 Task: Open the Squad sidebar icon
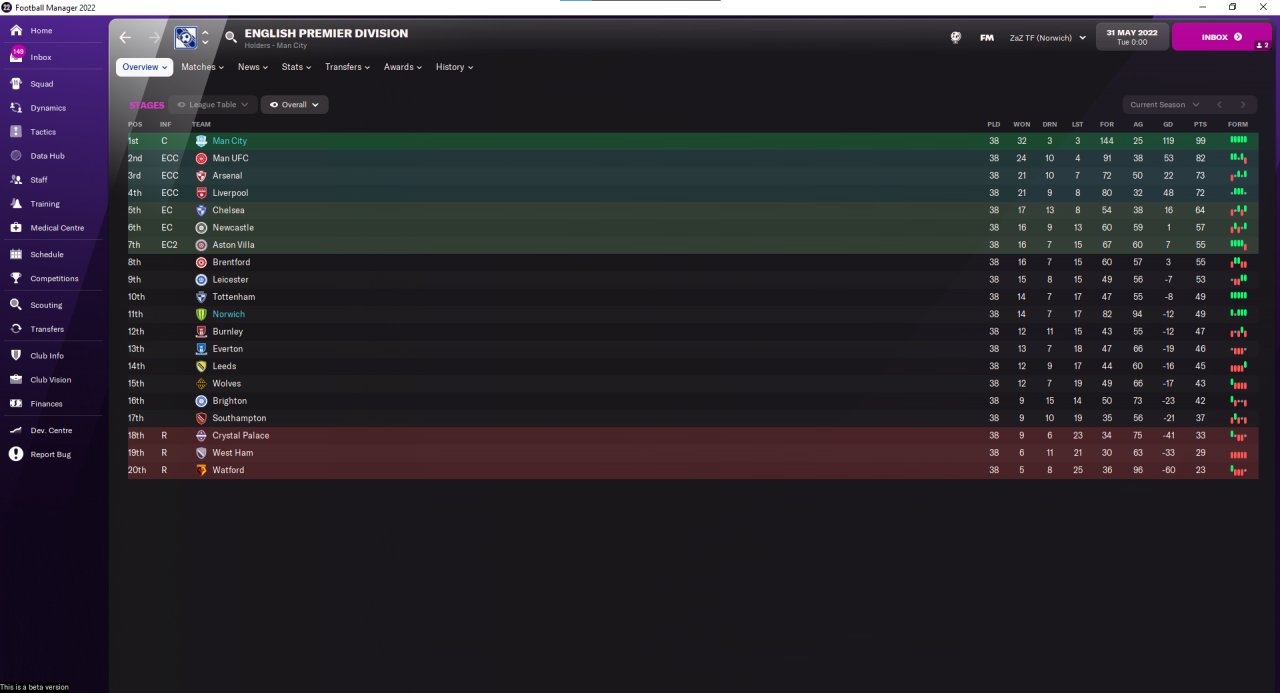click(16, 84)
